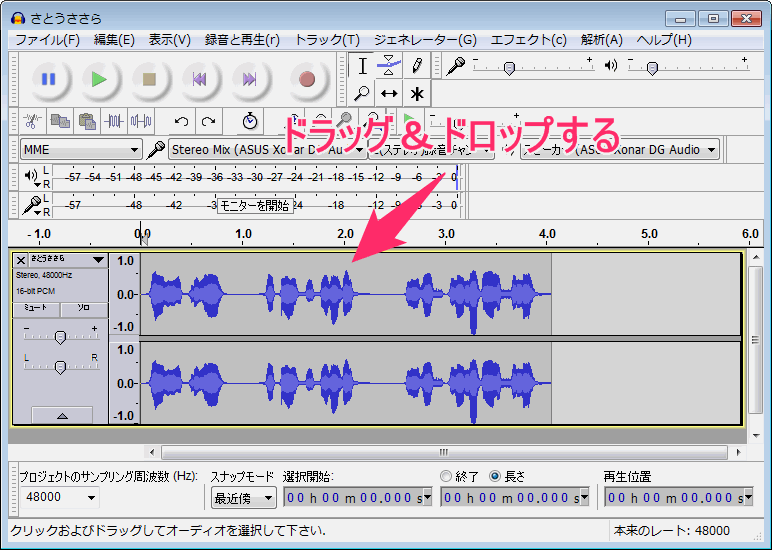Open the 録音と再生(r) menu
The height and width of the screenshot is (550, 772).
(x=242, y=40)
